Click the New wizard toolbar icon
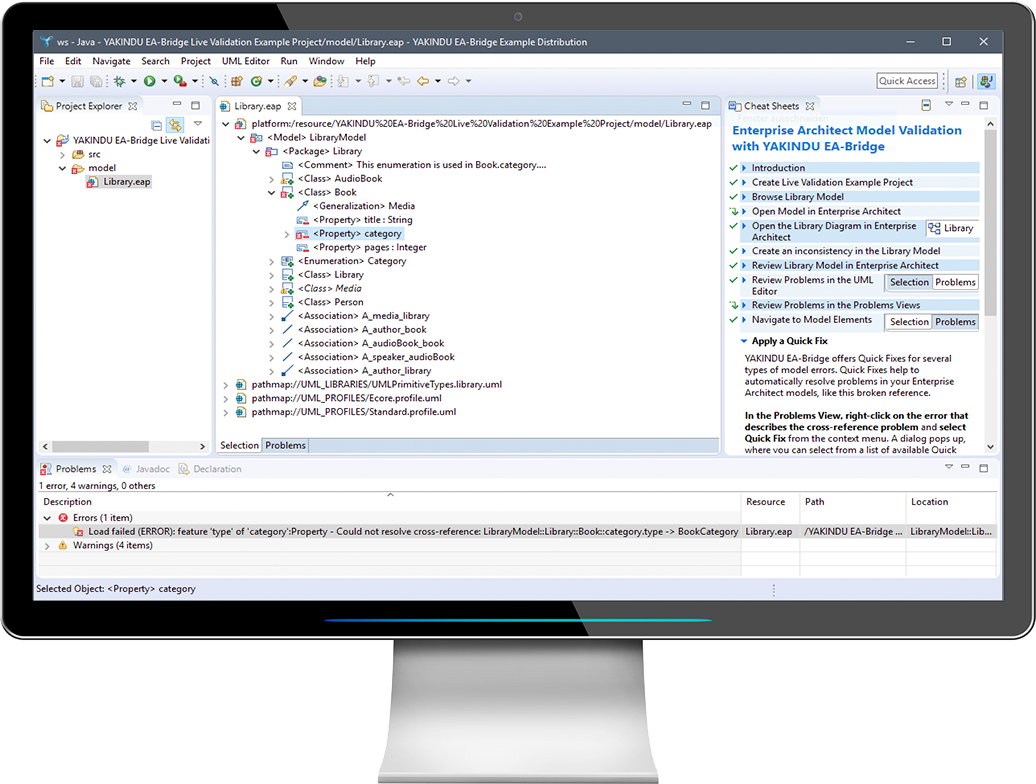The image size is (1036, 784). 48,81
